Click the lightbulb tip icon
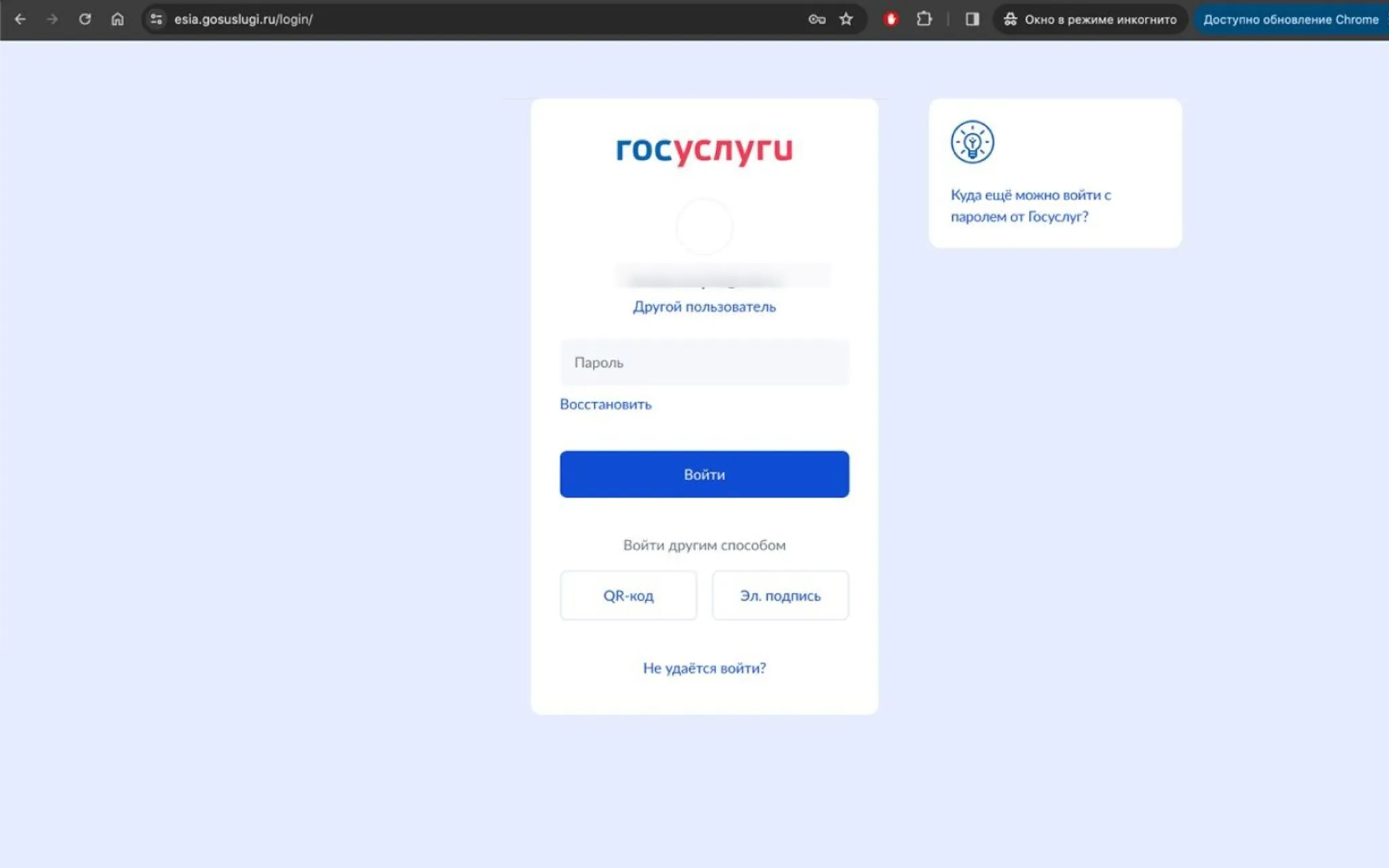The width and height of the screenshot is (1389, 868). pos(972,142)
